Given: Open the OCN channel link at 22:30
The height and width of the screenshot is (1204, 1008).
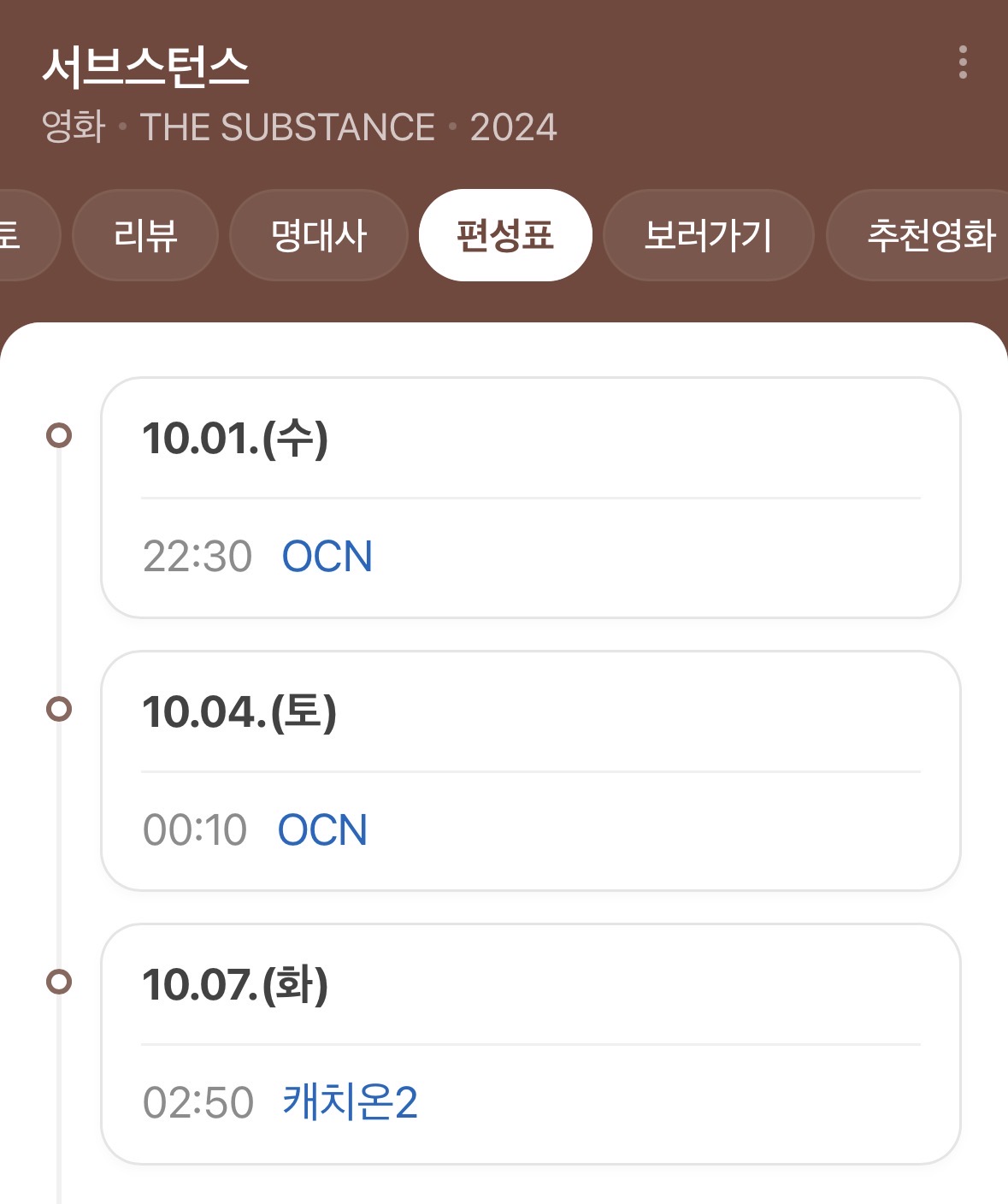Looking at the screenshot, I should [x=327, y=557].
